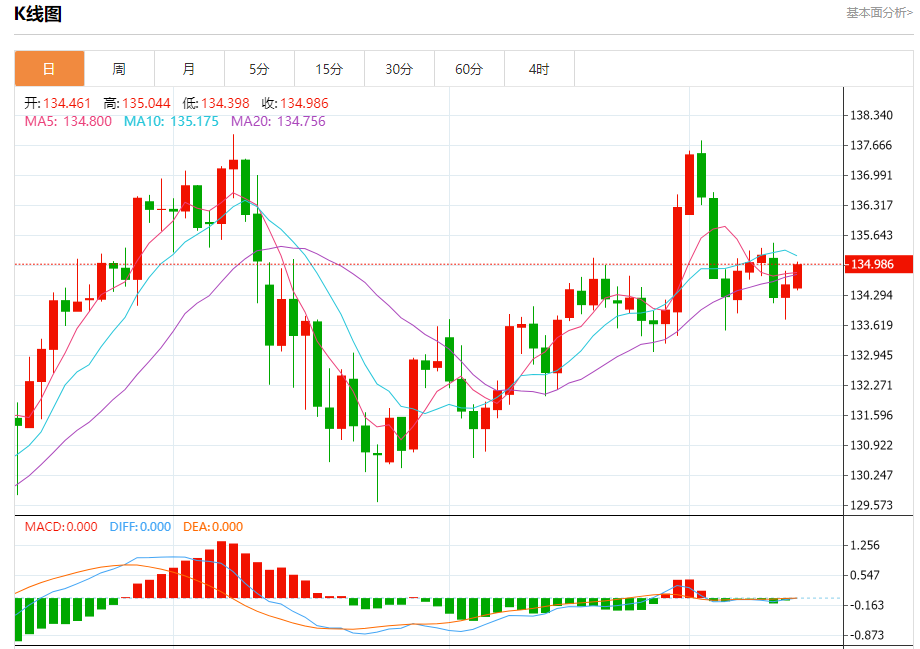Click the 132.945 price axis label

tap(871, 355)
